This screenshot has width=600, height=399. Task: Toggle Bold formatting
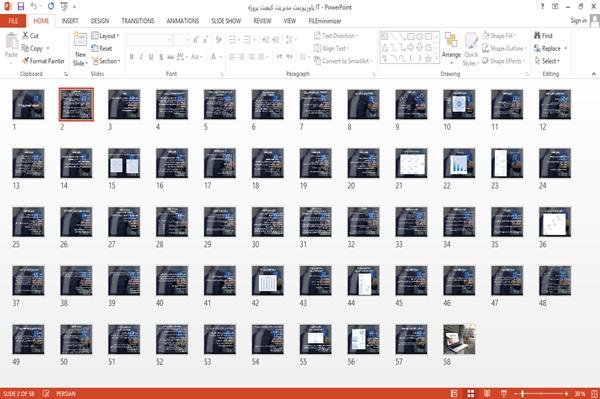pos(132,57)
